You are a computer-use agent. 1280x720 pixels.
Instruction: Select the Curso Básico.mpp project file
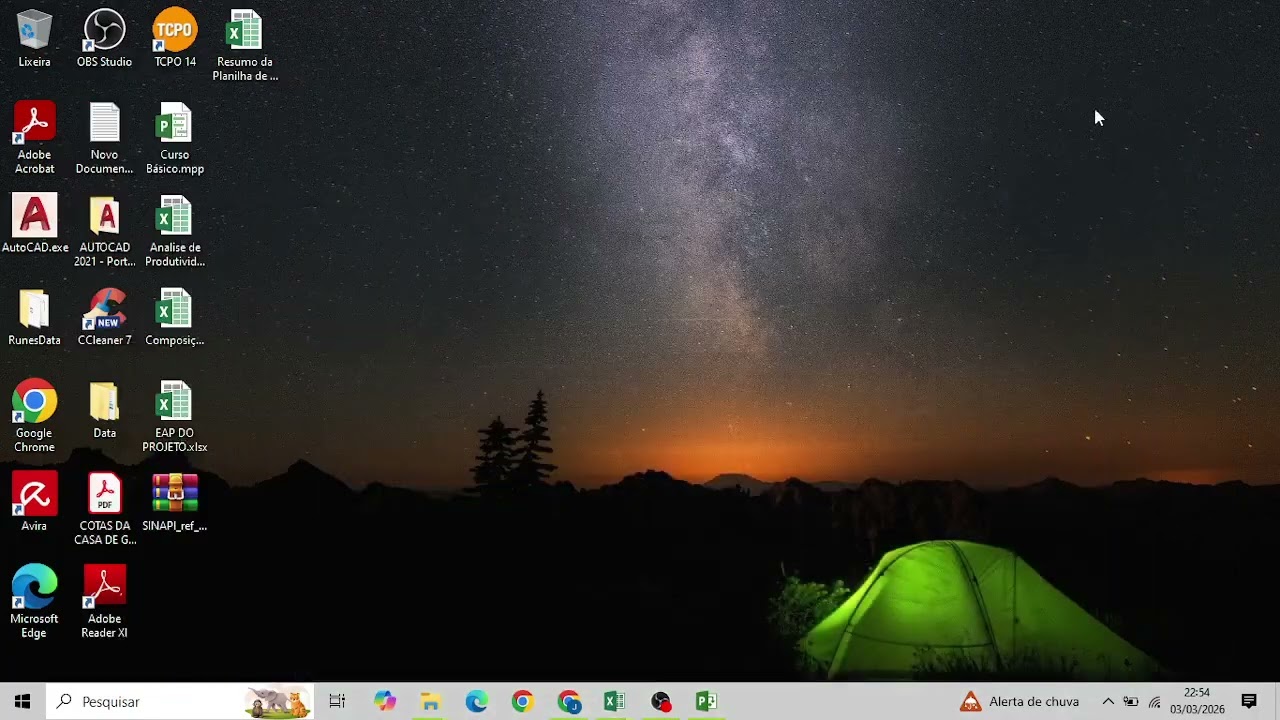pos(175,139)
